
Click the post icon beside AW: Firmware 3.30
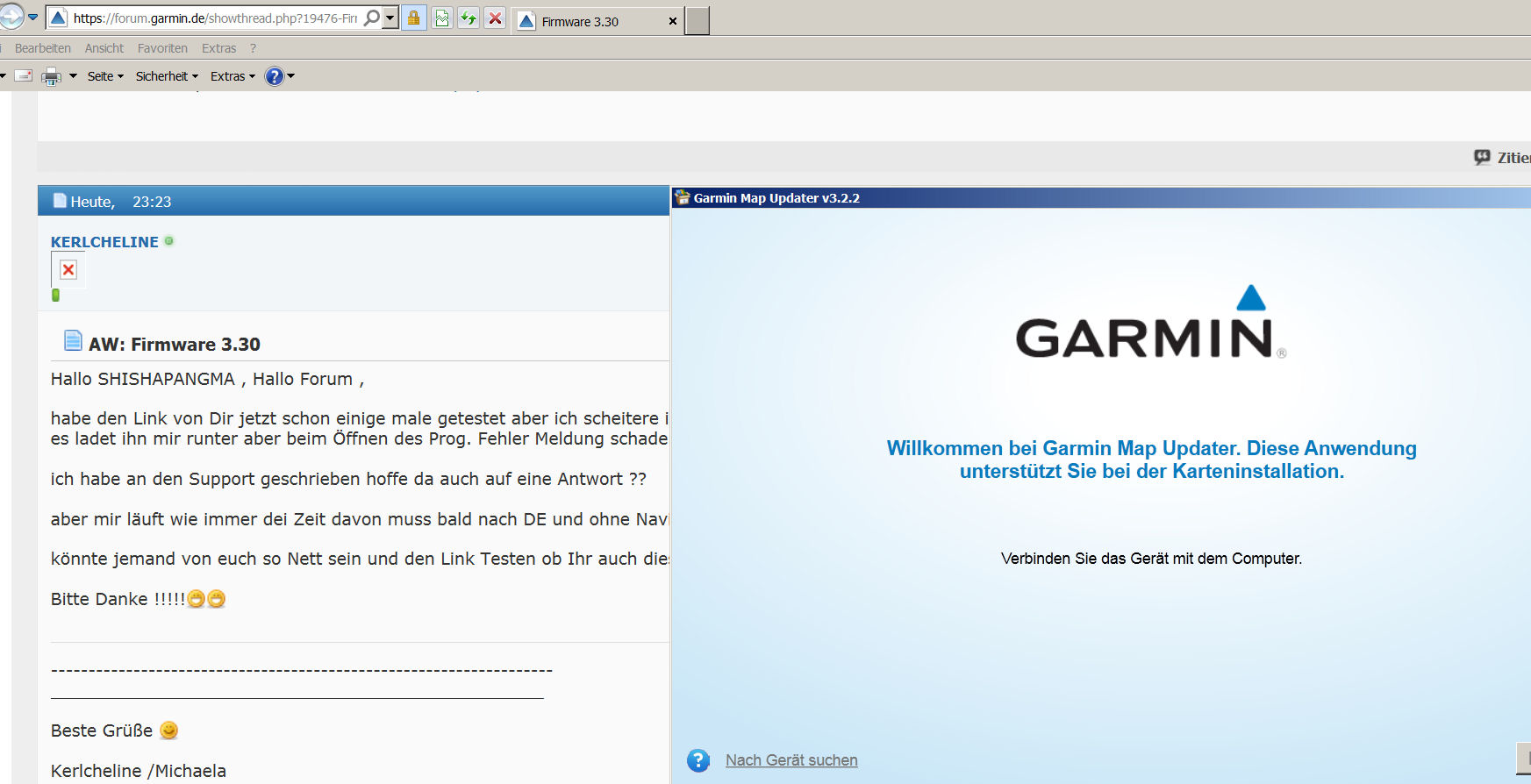click(x=73, y=340)
